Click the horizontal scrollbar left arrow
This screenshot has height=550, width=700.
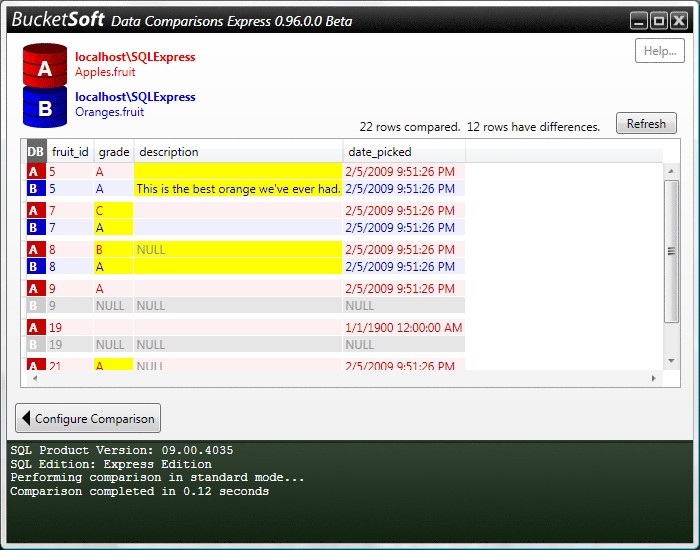pyautogui.click(x=35, y=378)
